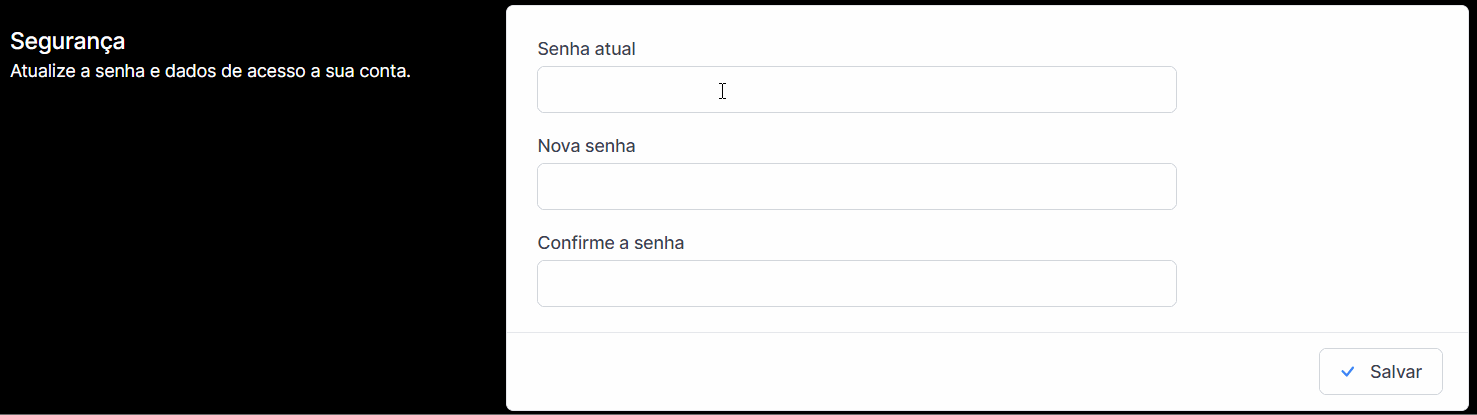The image size is (1477, 415).
Task: Click into the Nova senha field
Action: tap(856, 187)
